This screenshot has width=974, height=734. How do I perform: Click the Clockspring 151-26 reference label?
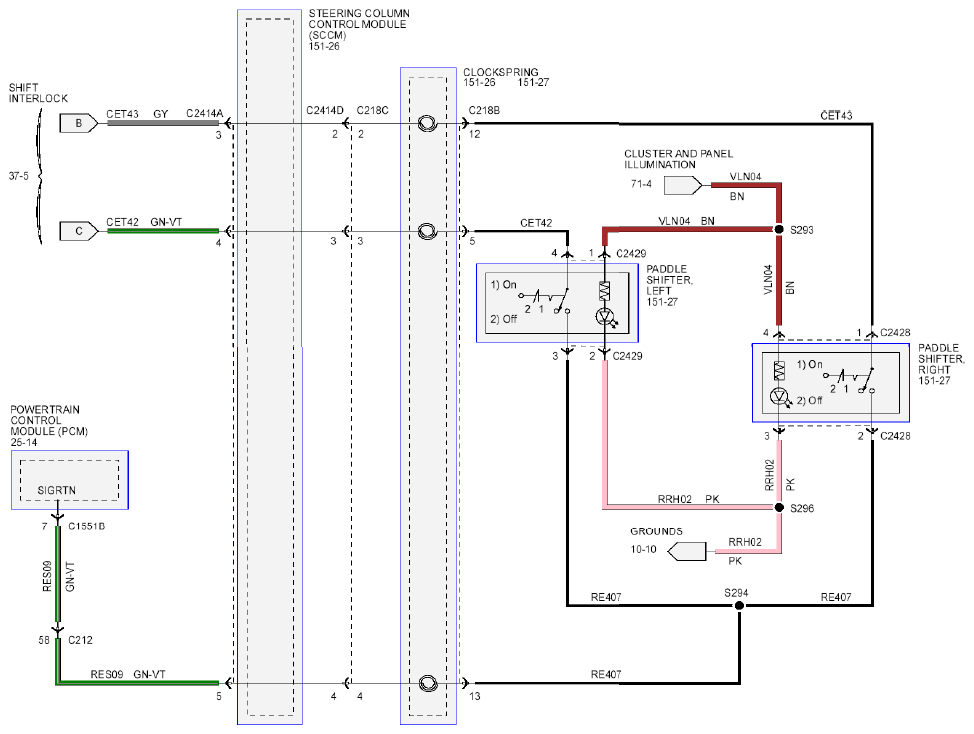479,83
